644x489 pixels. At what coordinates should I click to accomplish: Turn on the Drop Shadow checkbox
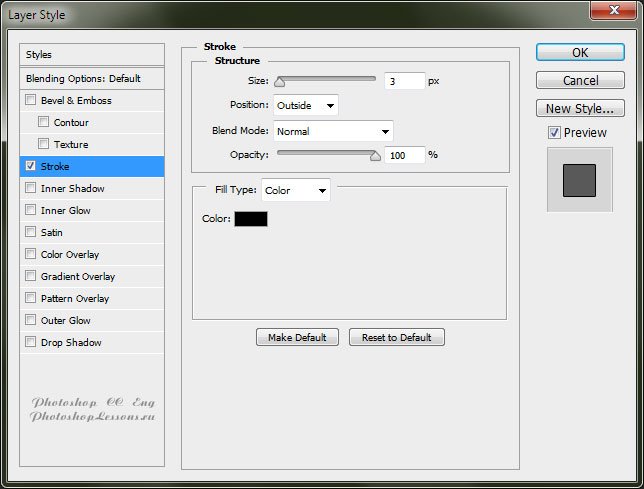click(x=31, y=342)
